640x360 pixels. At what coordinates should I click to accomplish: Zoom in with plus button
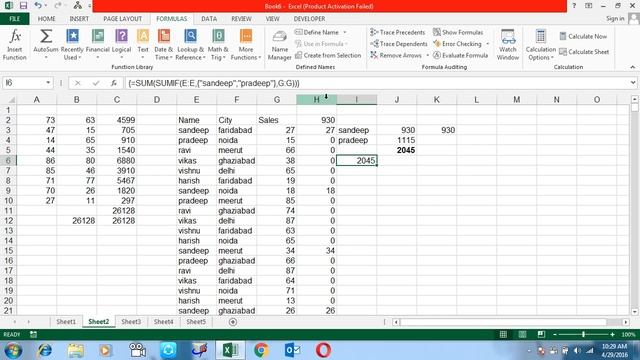[x=612, y=335]
